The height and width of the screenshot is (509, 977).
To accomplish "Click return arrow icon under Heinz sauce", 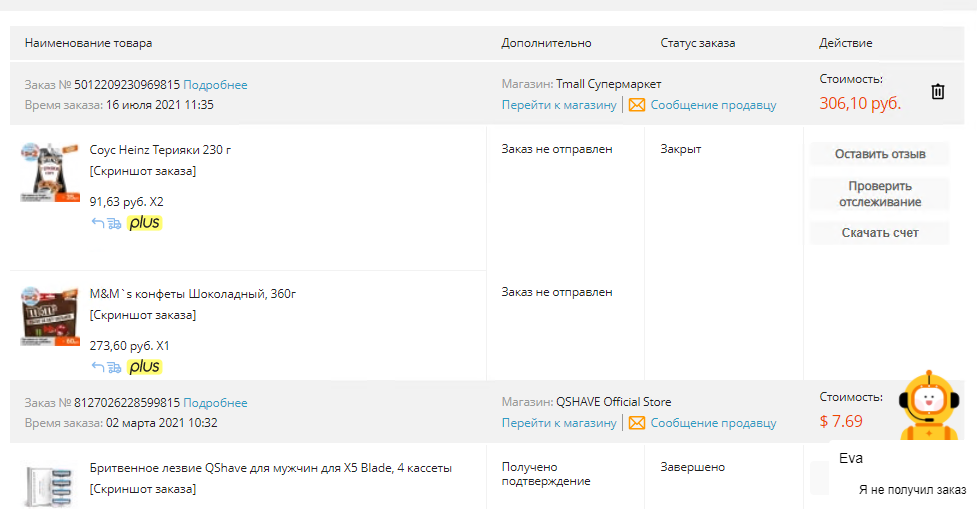I will tap(98, 223).
